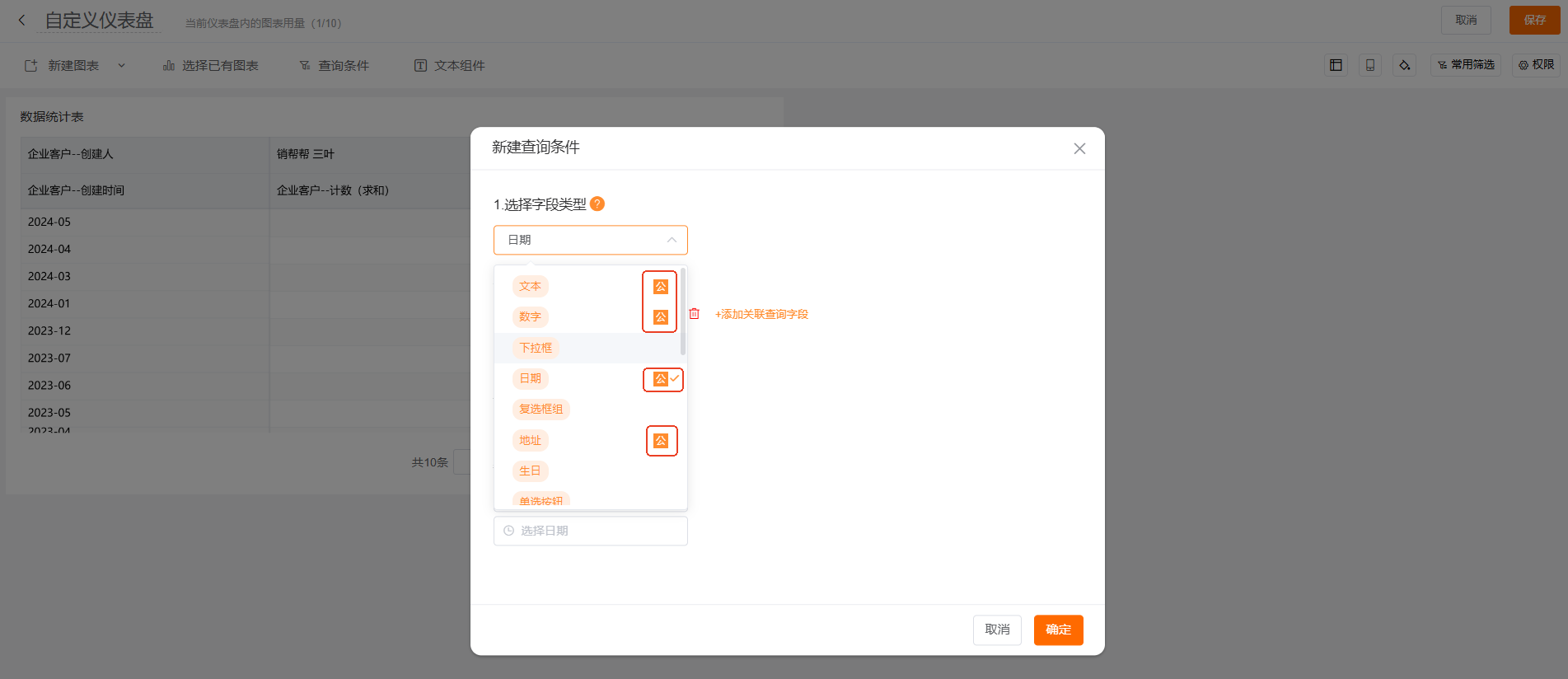This screenshot has height=679, width=1568.
Task: Switch to mobile preview icon
Action: [1369, 65]
